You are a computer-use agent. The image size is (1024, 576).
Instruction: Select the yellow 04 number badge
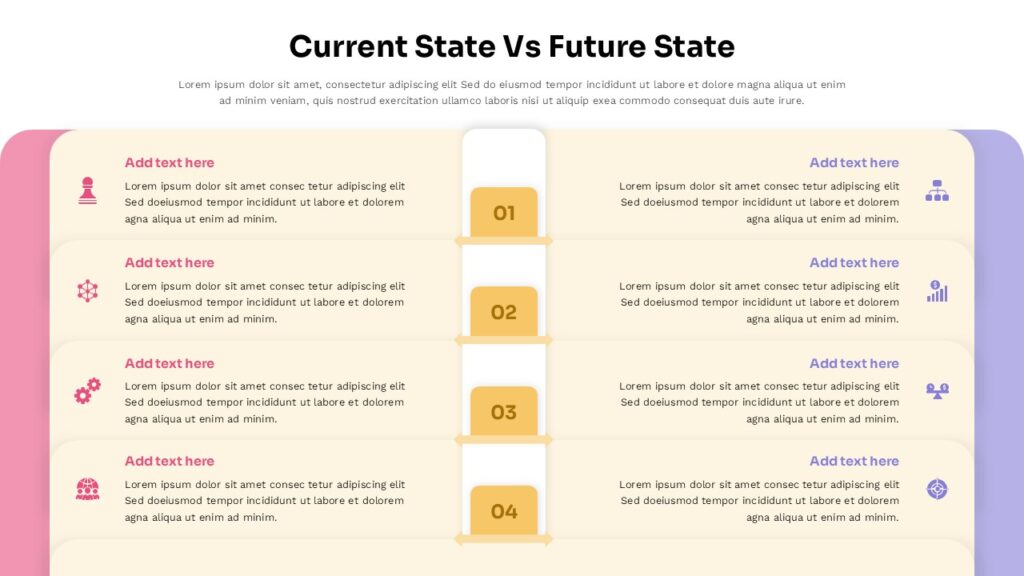coord(504,511)
